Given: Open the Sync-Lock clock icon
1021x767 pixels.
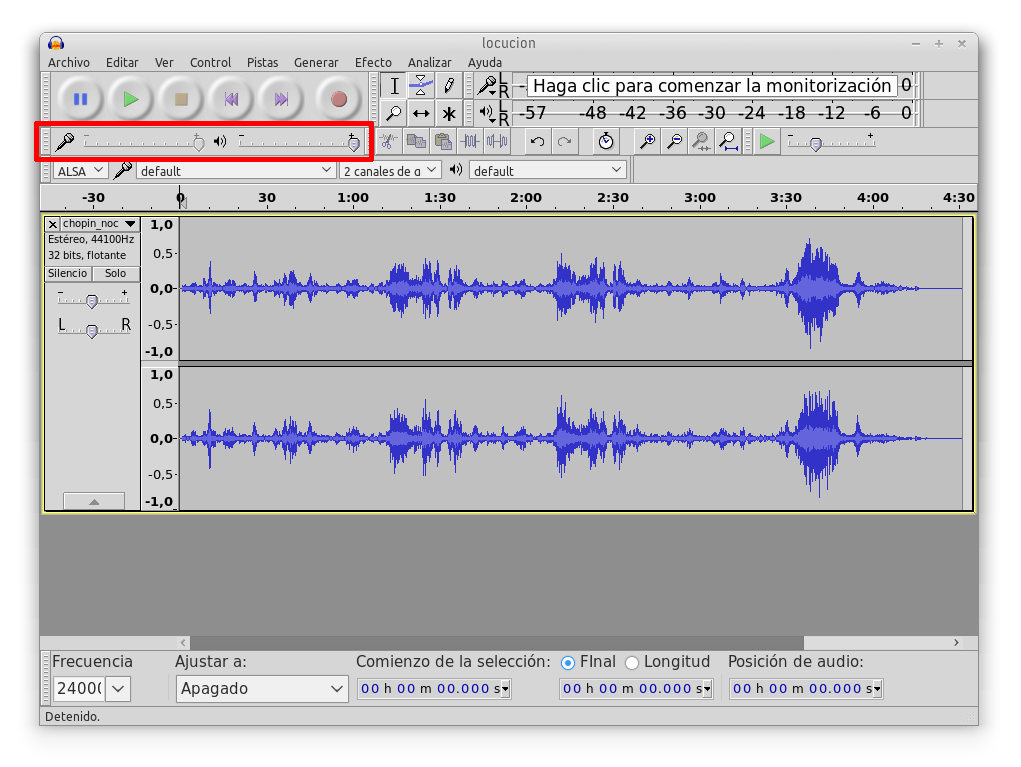Looking at the screenshot, I should tap(606, 141).
